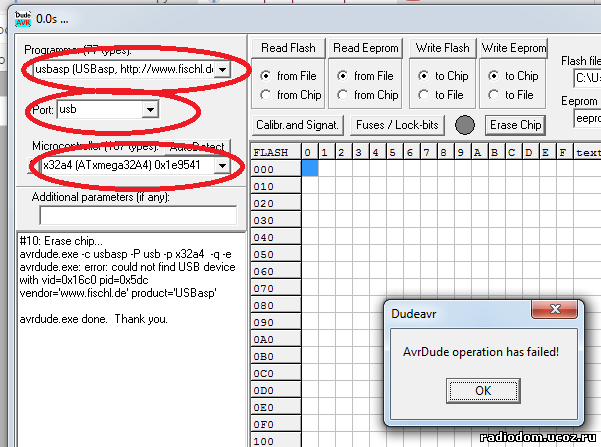The height and width of the screenshot is (447, 601).
Task: Select Read Eeprom 'from Chip' radio
Action: (x=342, y=95)
